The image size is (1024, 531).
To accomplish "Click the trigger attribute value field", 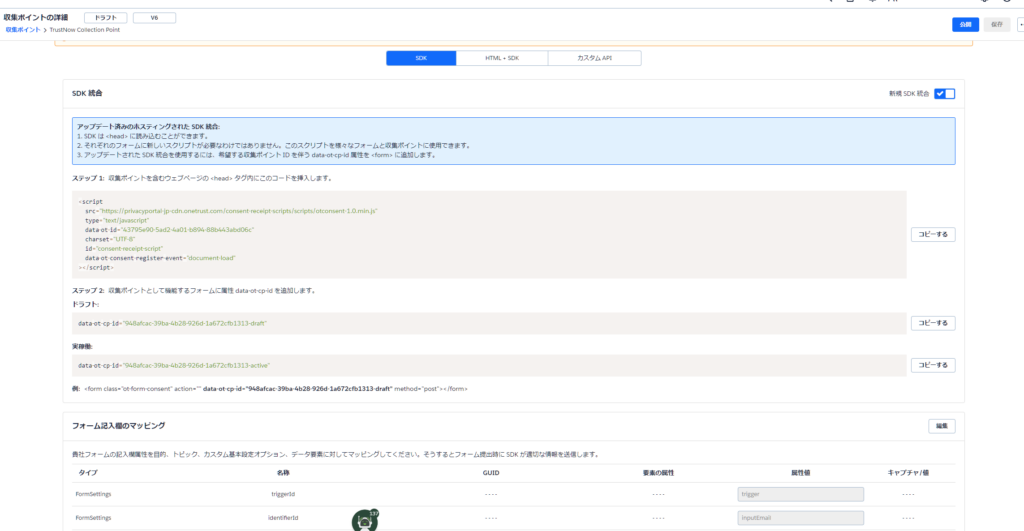I will tap(800, 494).
